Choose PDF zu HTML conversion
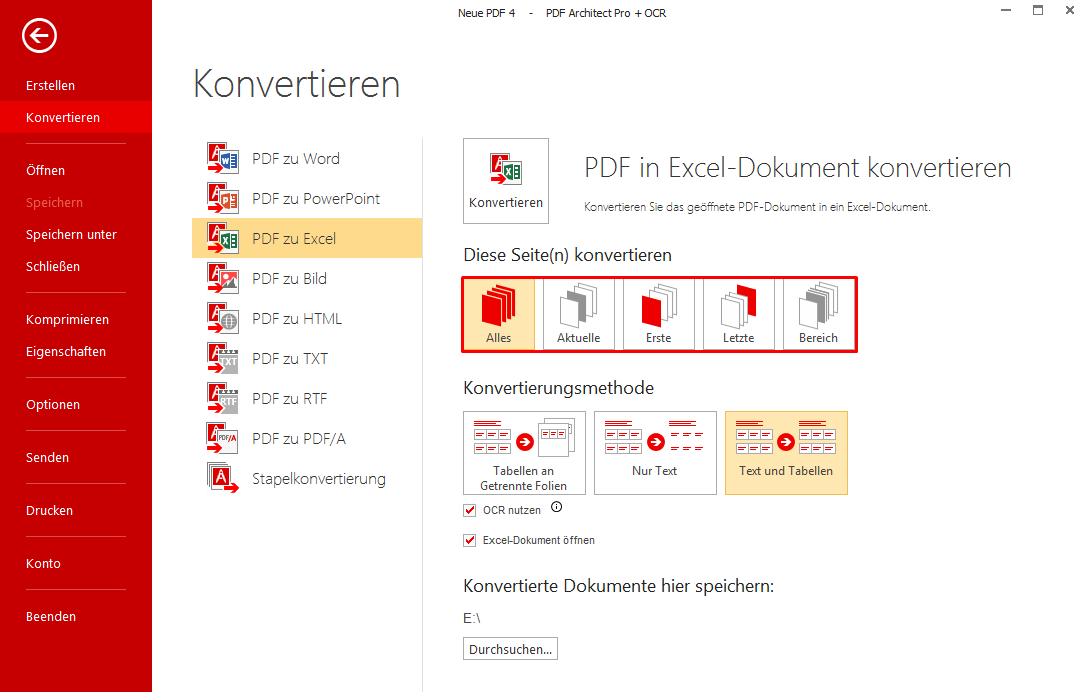This screenshot has width=1083, height=692. (x=307, y=318)
